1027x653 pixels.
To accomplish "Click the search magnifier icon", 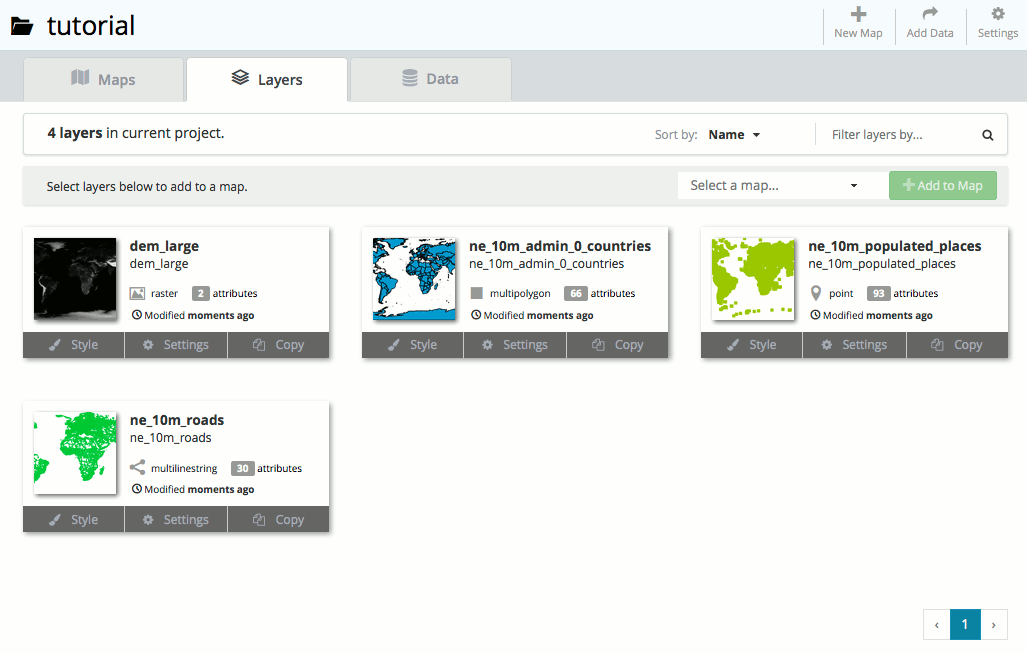I will point(987,135).
